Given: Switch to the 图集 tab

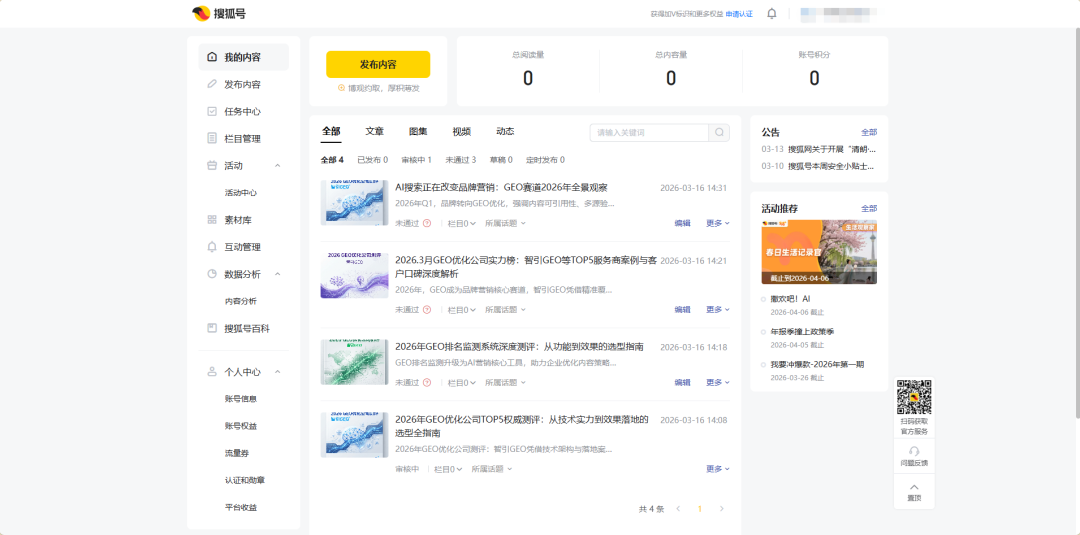Looking at the screenshot, I should pos(418,132).
